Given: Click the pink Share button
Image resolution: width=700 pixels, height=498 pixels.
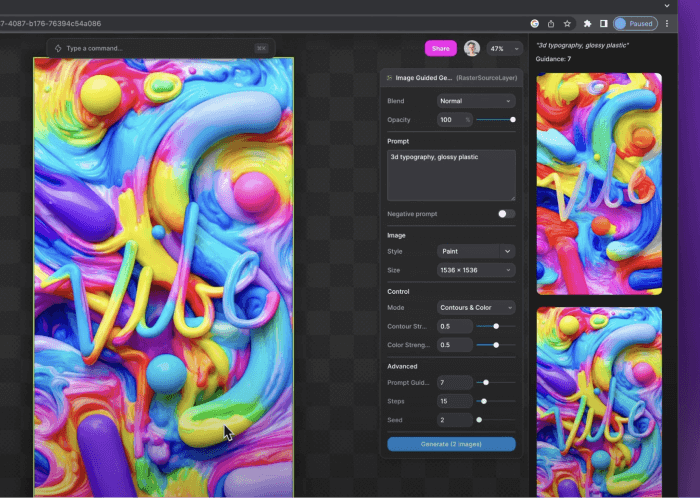Looking at the screenshot, I should pos(440,48).
